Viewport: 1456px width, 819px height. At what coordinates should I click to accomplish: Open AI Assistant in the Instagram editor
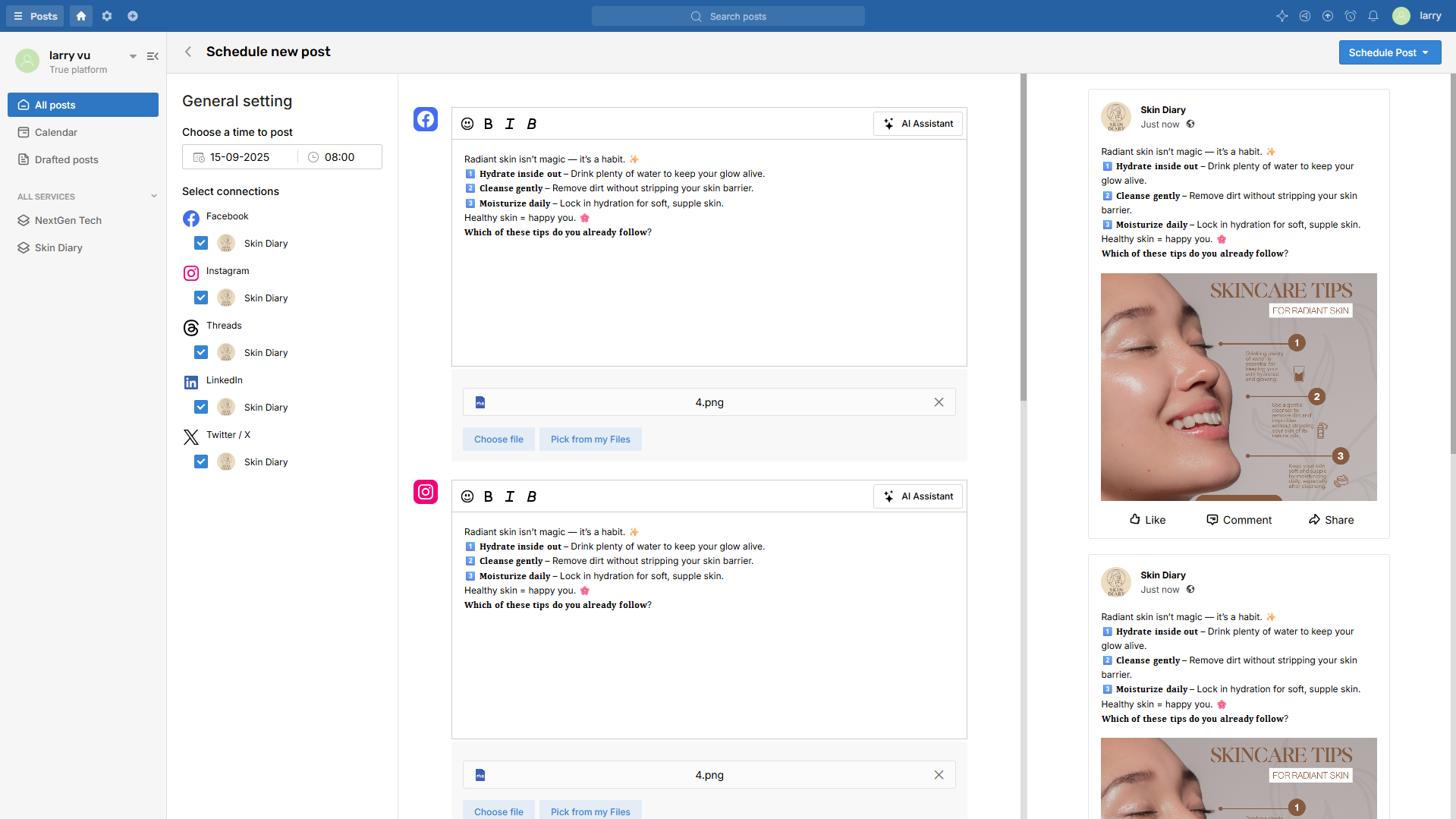pos(917,496)
